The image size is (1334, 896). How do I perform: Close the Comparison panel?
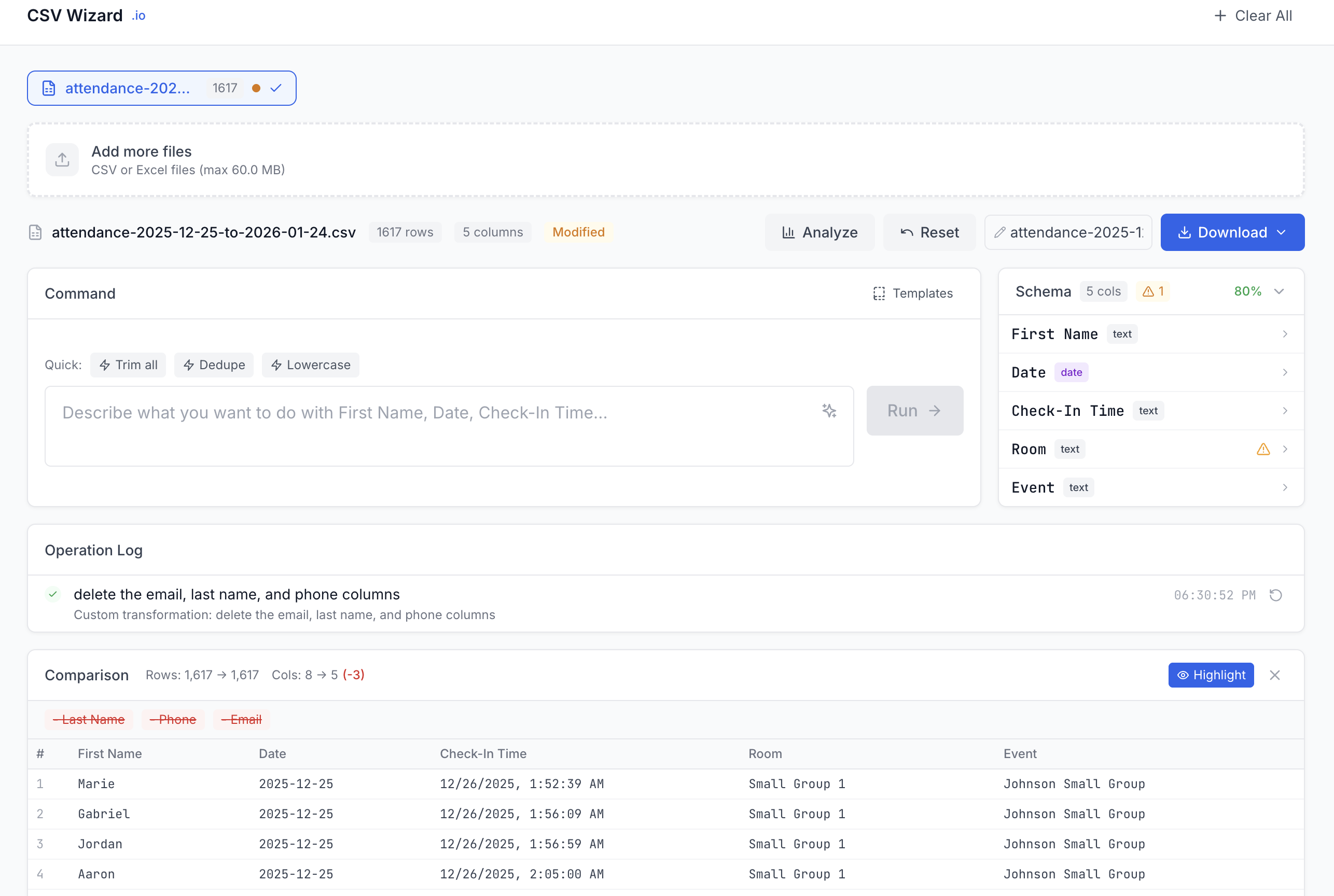(x=1274, y=675)
